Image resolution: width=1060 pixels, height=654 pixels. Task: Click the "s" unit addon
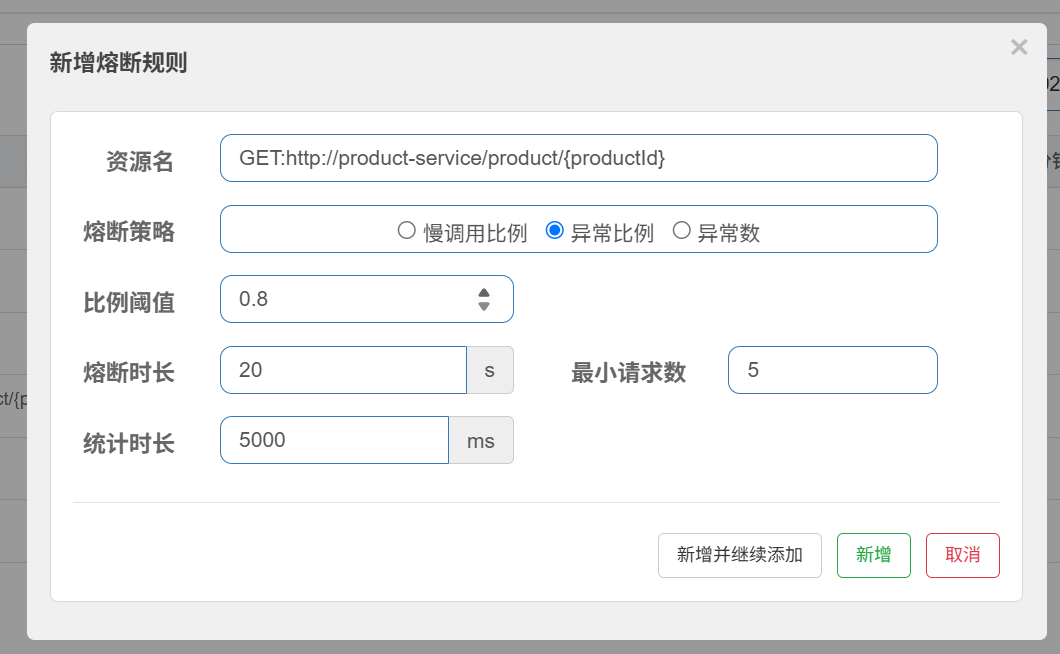coord(490,370)
